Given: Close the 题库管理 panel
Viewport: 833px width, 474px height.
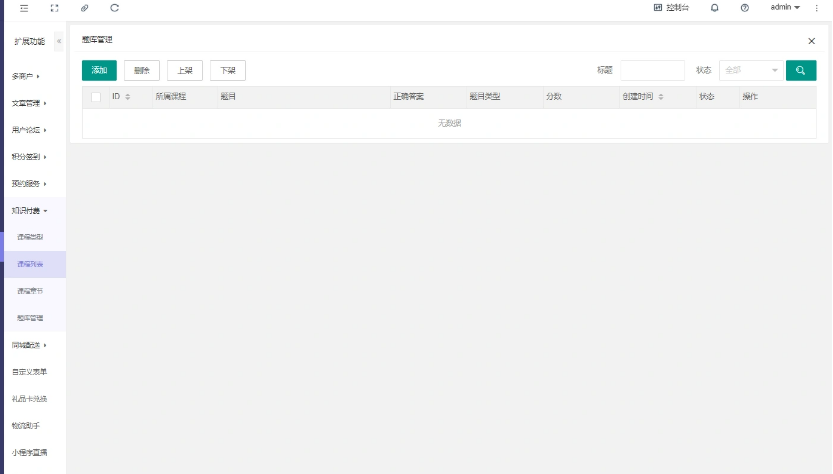Looking at the screenshot, I should (x=811, y=41).
